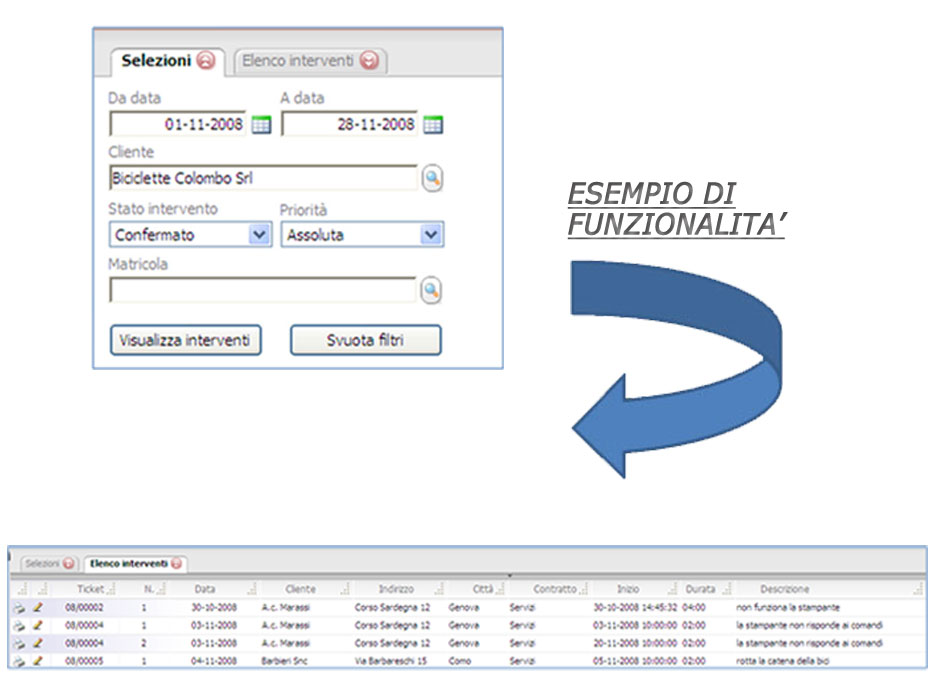Image resolution: width=935 pixels, height=694 pixels.
Task: Click the Visualizza interventi button
Action: [185, 340]
